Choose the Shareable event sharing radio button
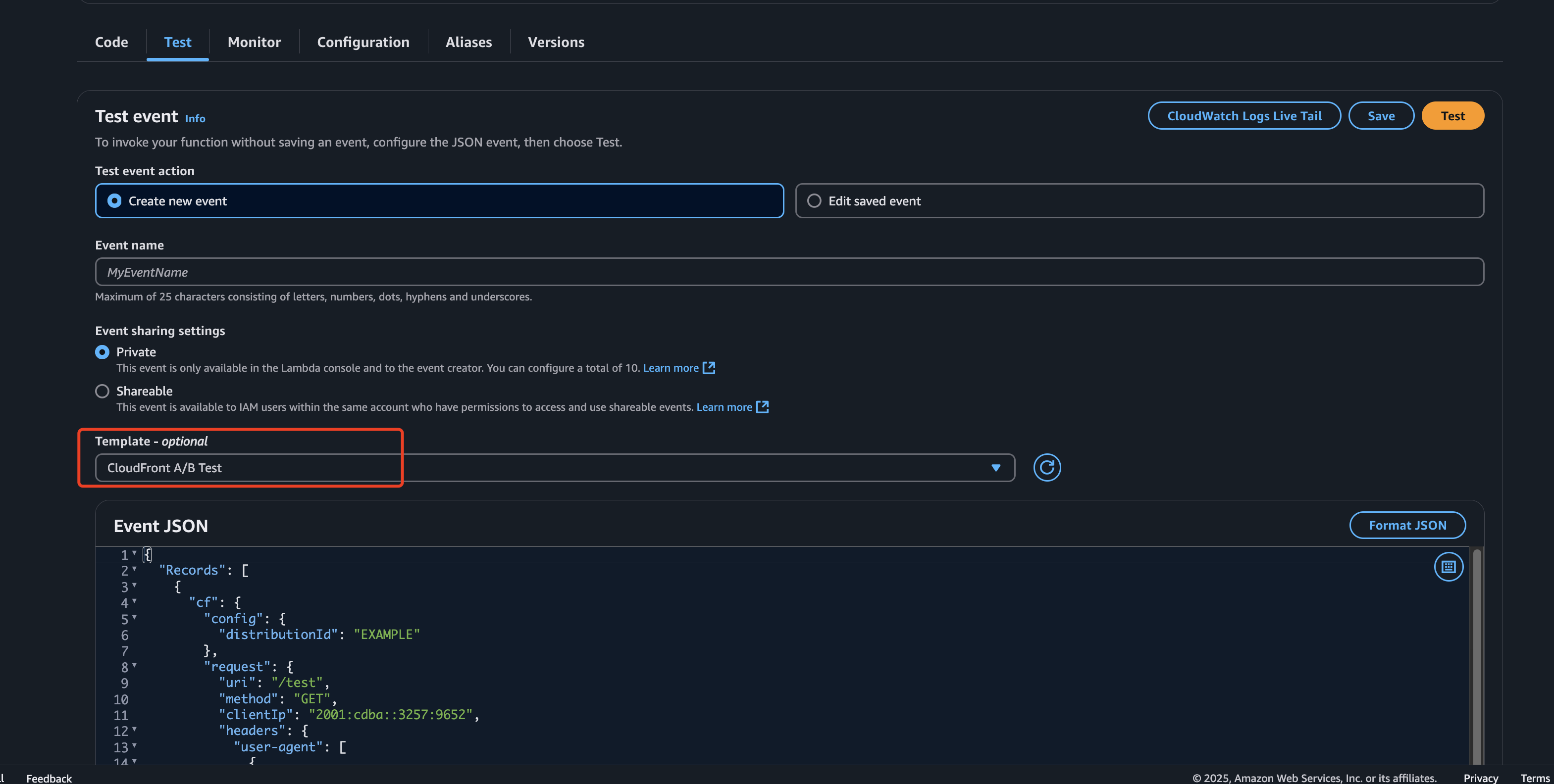The image size is (1554, 784). tap(102, 392)
